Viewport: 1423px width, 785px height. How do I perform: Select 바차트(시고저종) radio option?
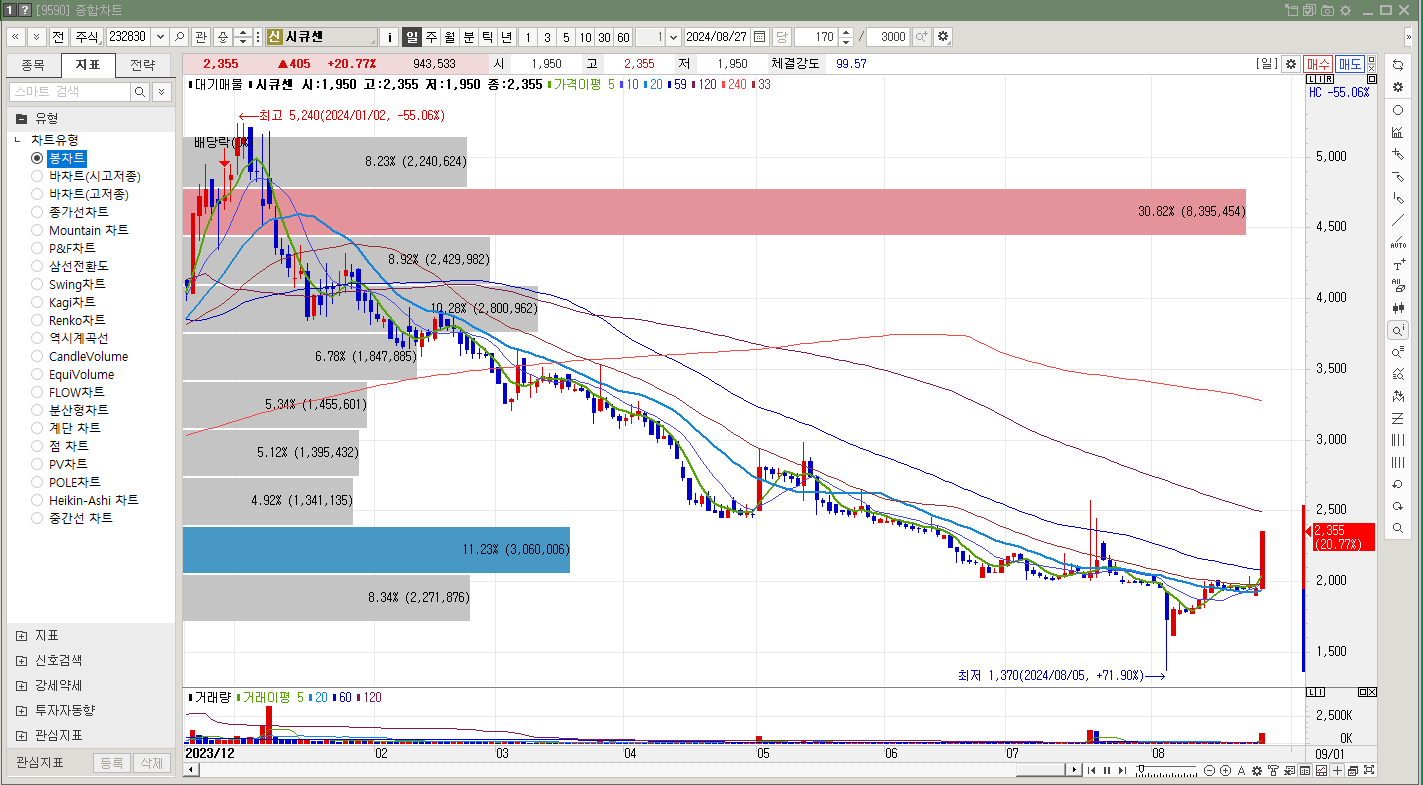pyautogui.click(x=37, y=176)
